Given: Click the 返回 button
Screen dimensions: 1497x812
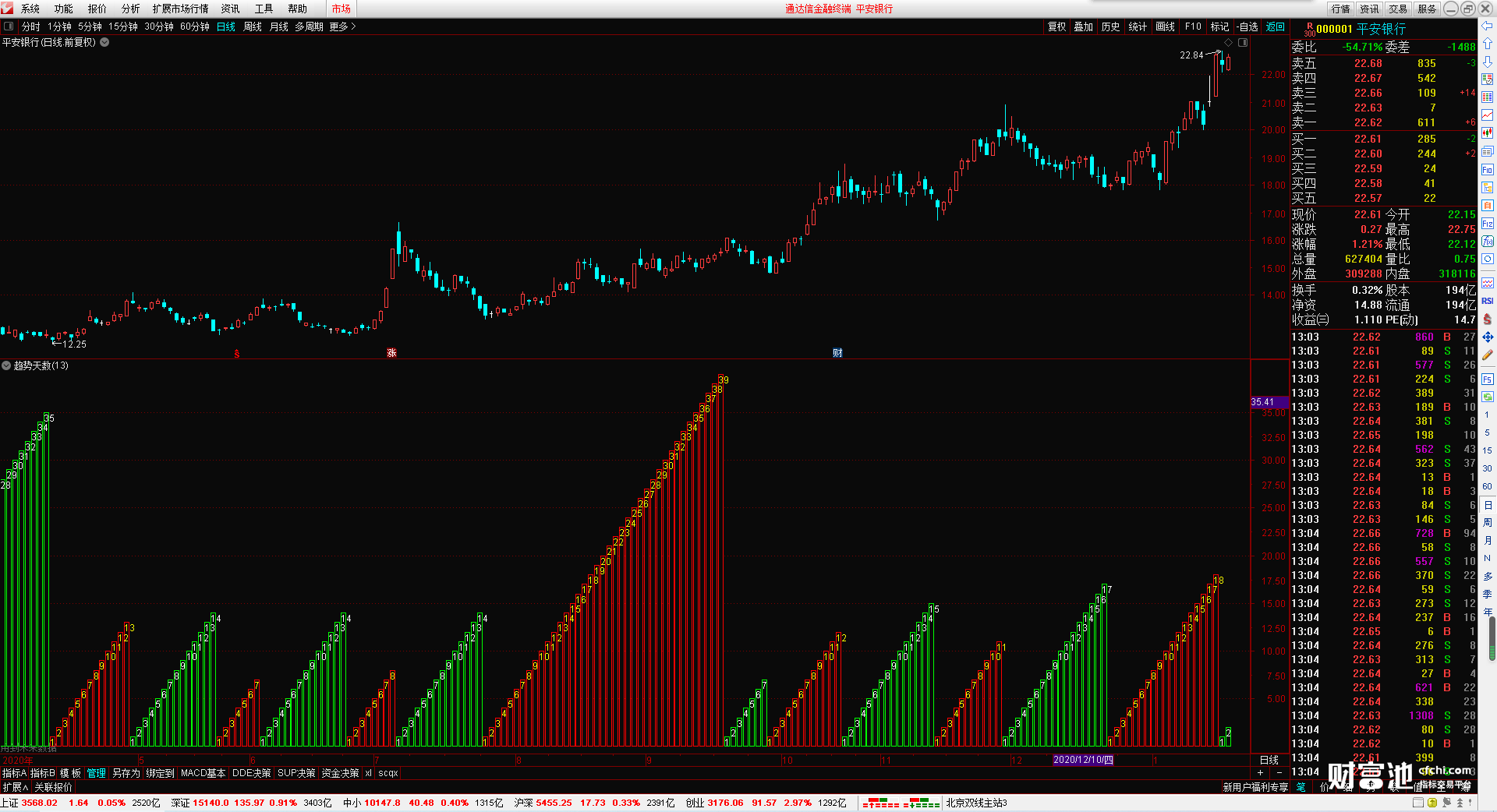Looking at the screenshot, I should tap(1276, 26).
